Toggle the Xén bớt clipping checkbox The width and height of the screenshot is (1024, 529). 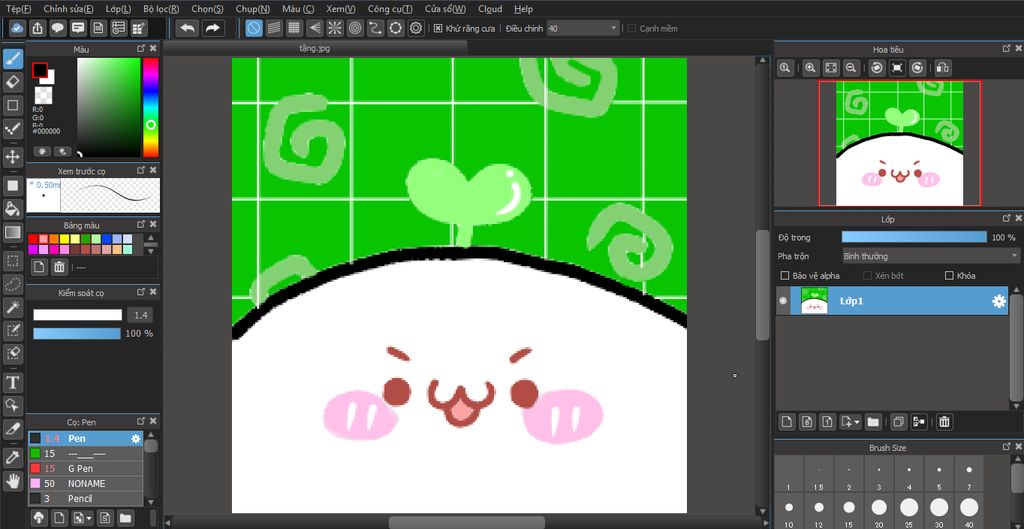click(x=867, y=276)
